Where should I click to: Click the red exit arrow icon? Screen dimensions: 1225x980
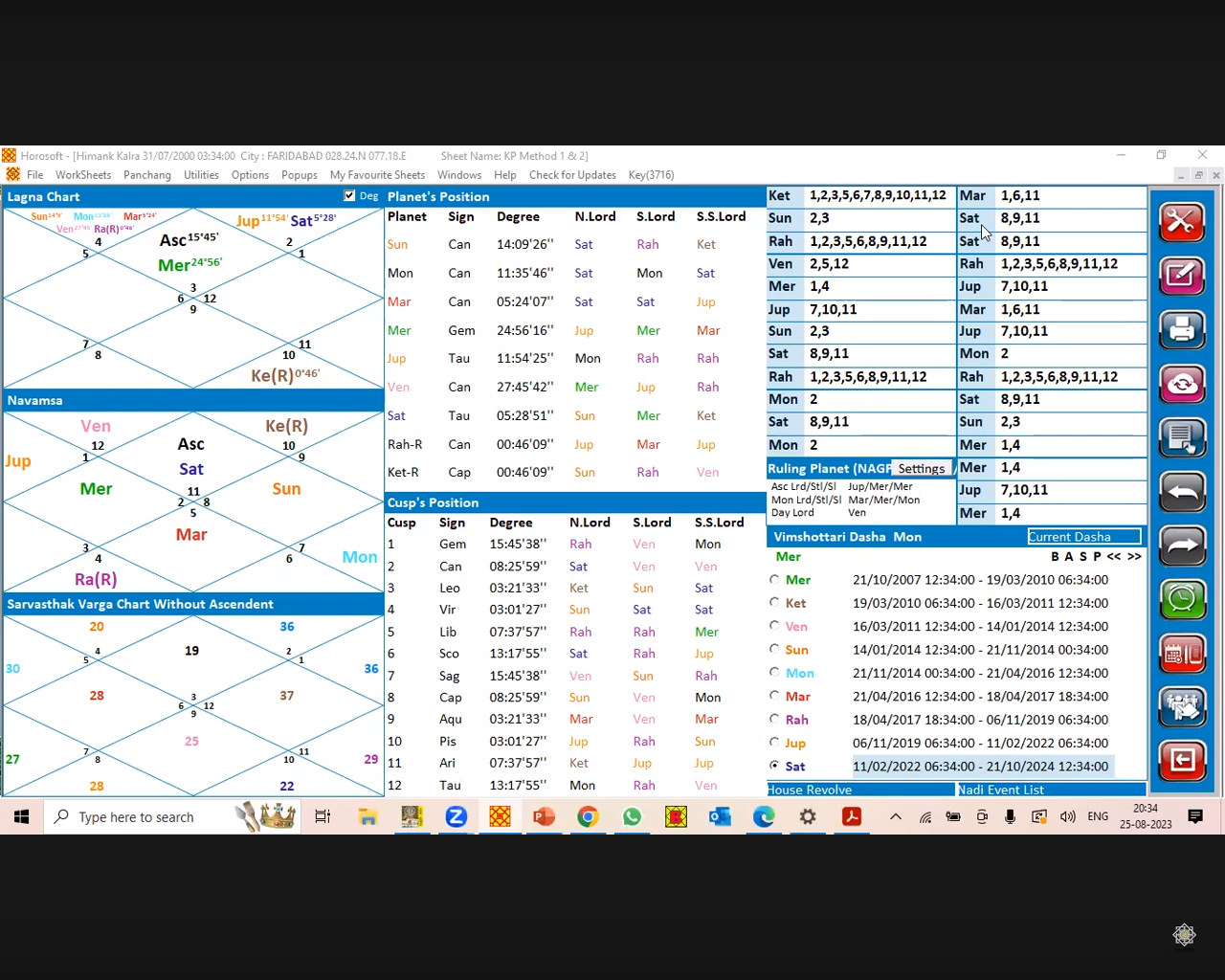coord(1182,761)
